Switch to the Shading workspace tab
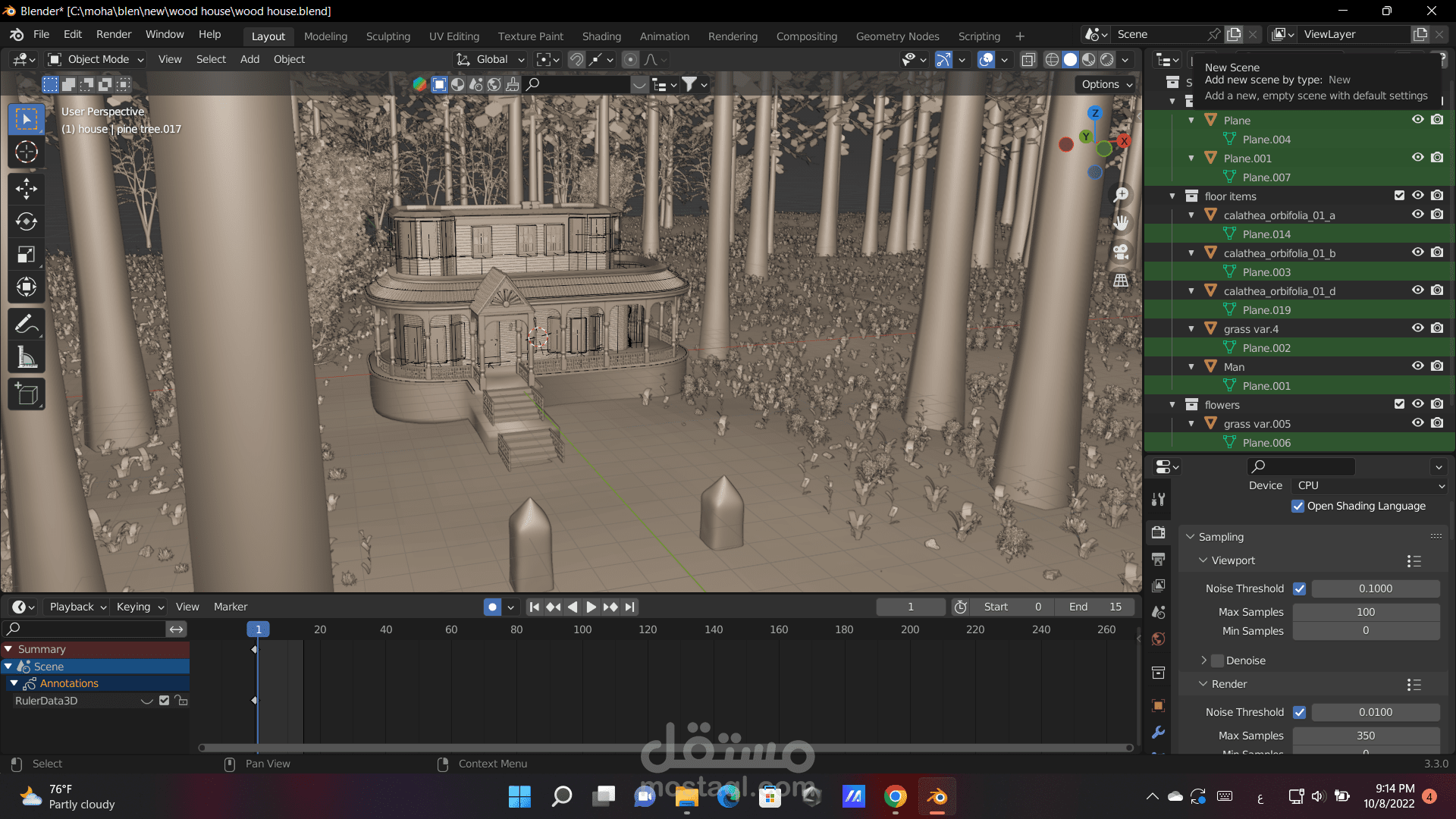 [x=601, y=36]
